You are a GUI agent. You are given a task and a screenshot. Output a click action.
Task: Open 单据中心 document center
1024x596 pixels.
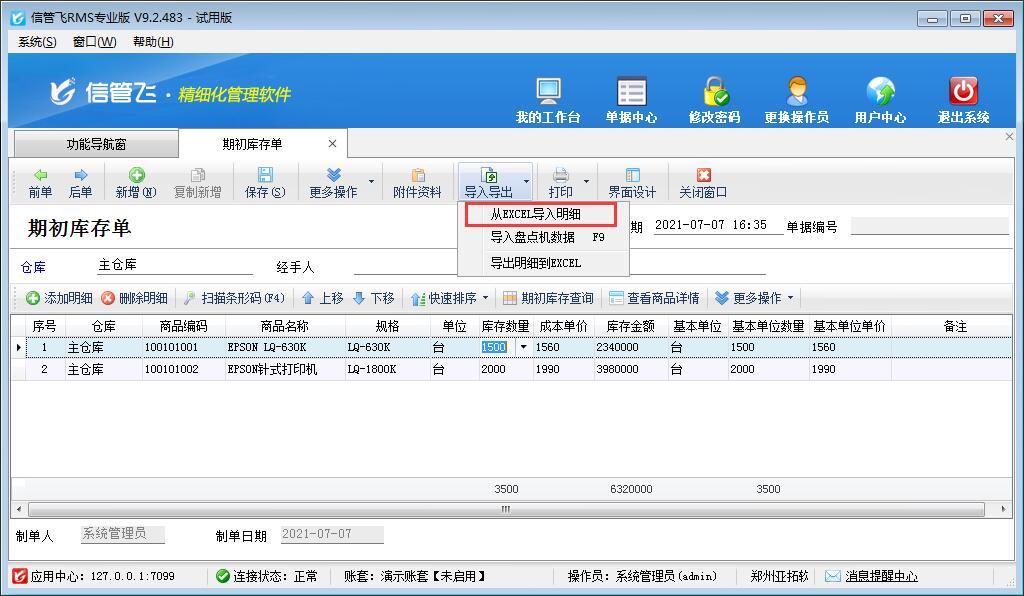click(631, 92)
